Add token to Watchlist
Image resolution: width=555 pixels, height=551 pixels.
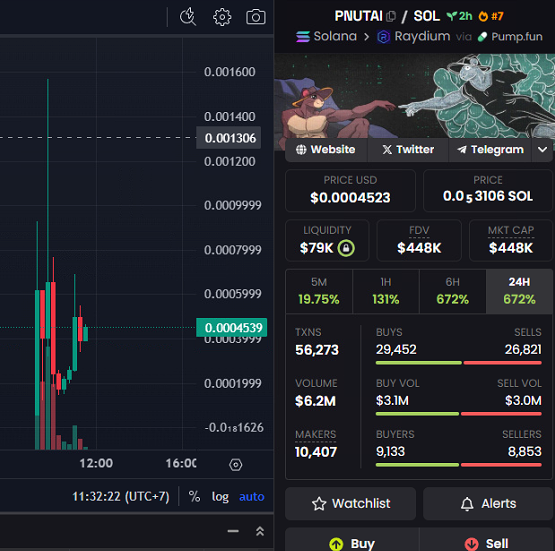350,503
